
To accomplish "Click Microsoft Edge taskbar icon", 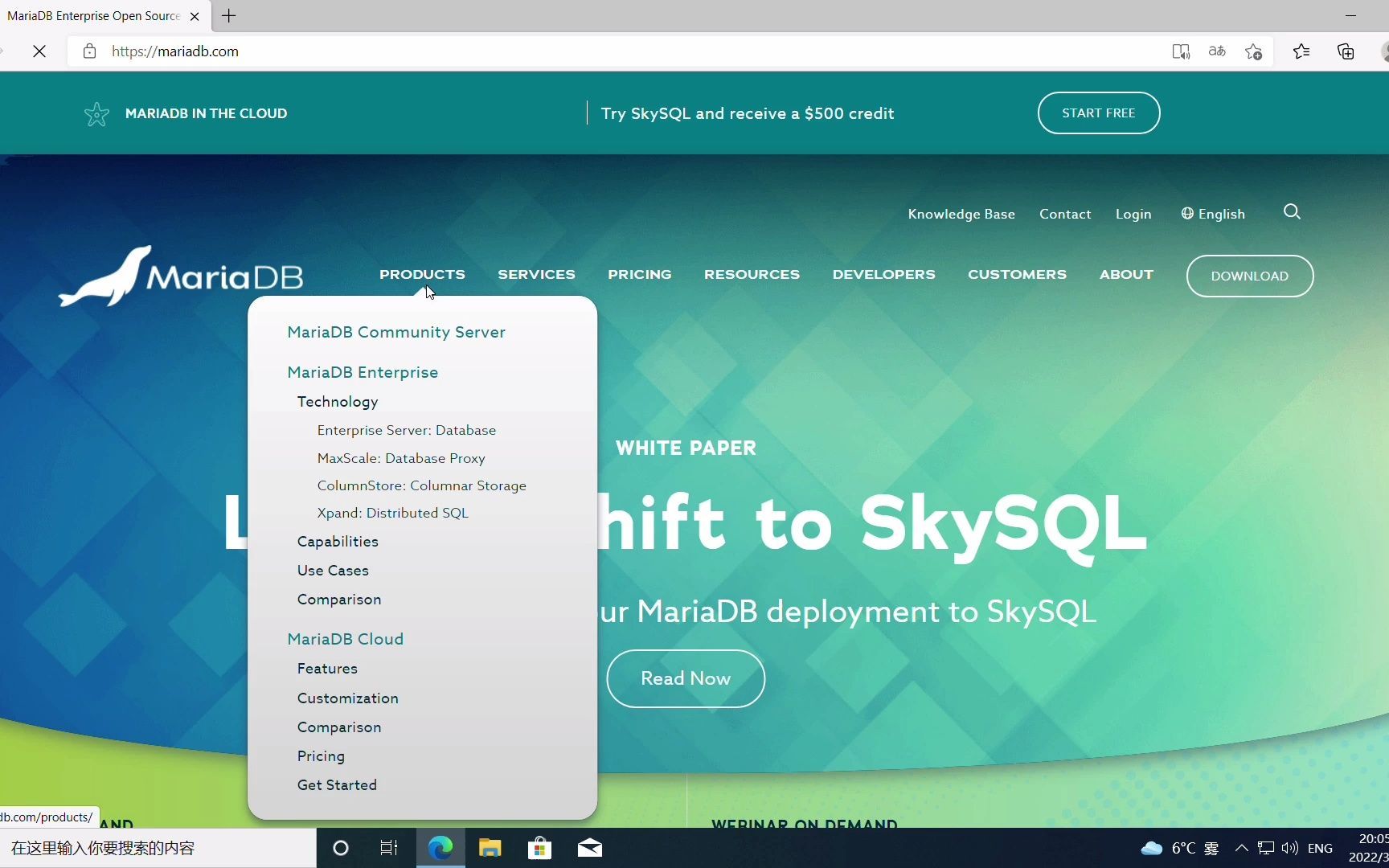I will click(440, 848).
